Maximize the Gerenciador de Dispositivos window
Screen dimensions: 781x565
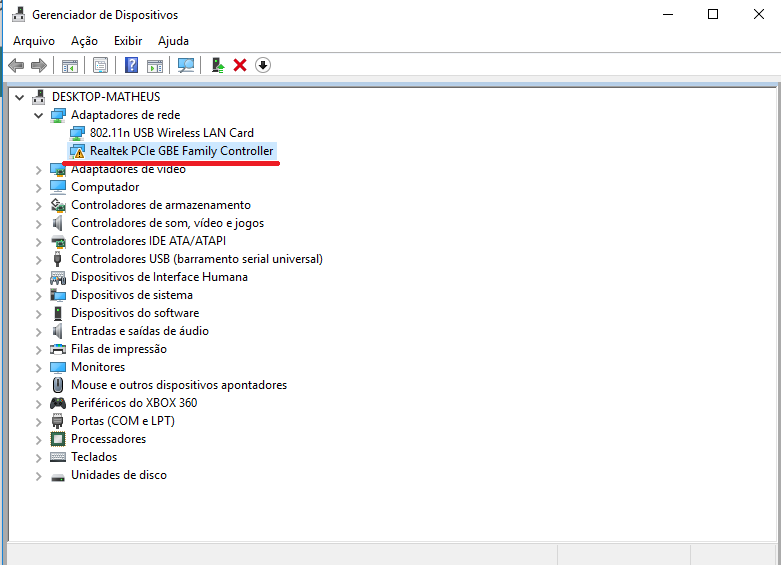[x=713, y=14]
